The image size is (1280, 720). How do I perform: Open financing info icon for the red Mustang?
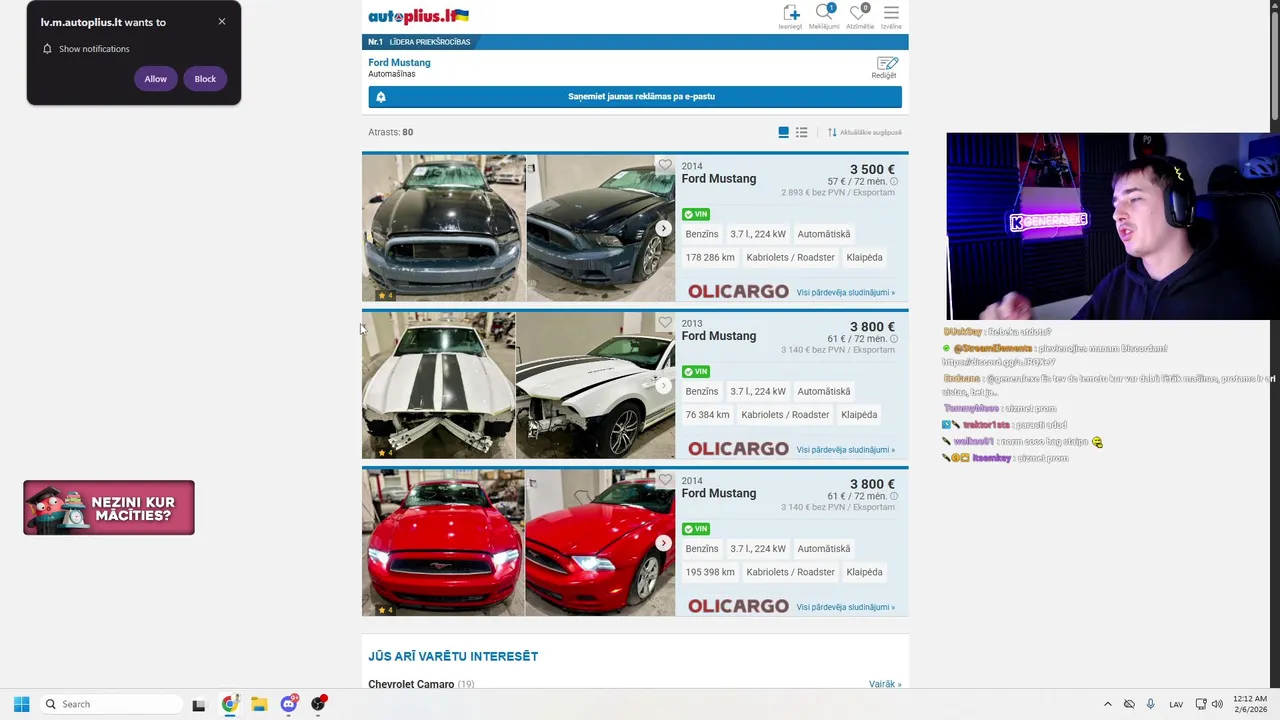click(894, 496)
